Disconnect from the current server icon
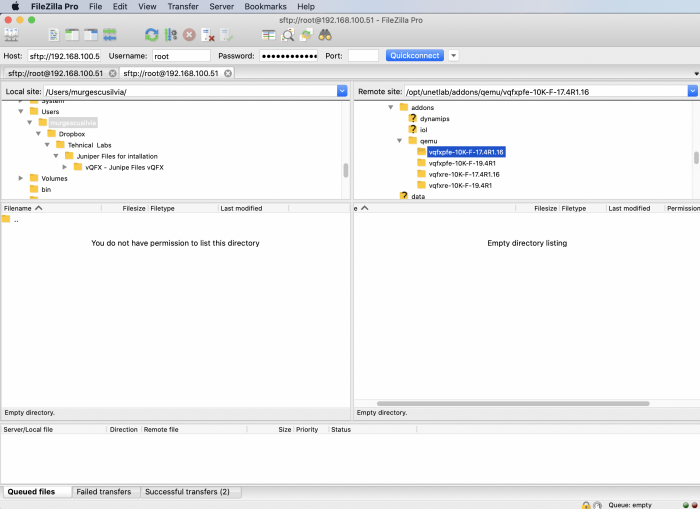The height and width of the screenshot is (509, 700). [x=208, y=35]
